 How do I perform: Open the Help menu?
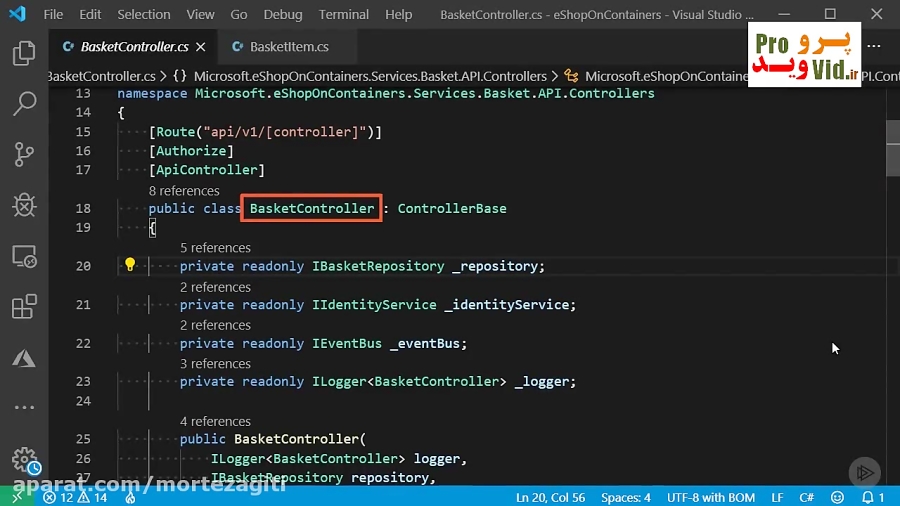[x=398, y=14]
